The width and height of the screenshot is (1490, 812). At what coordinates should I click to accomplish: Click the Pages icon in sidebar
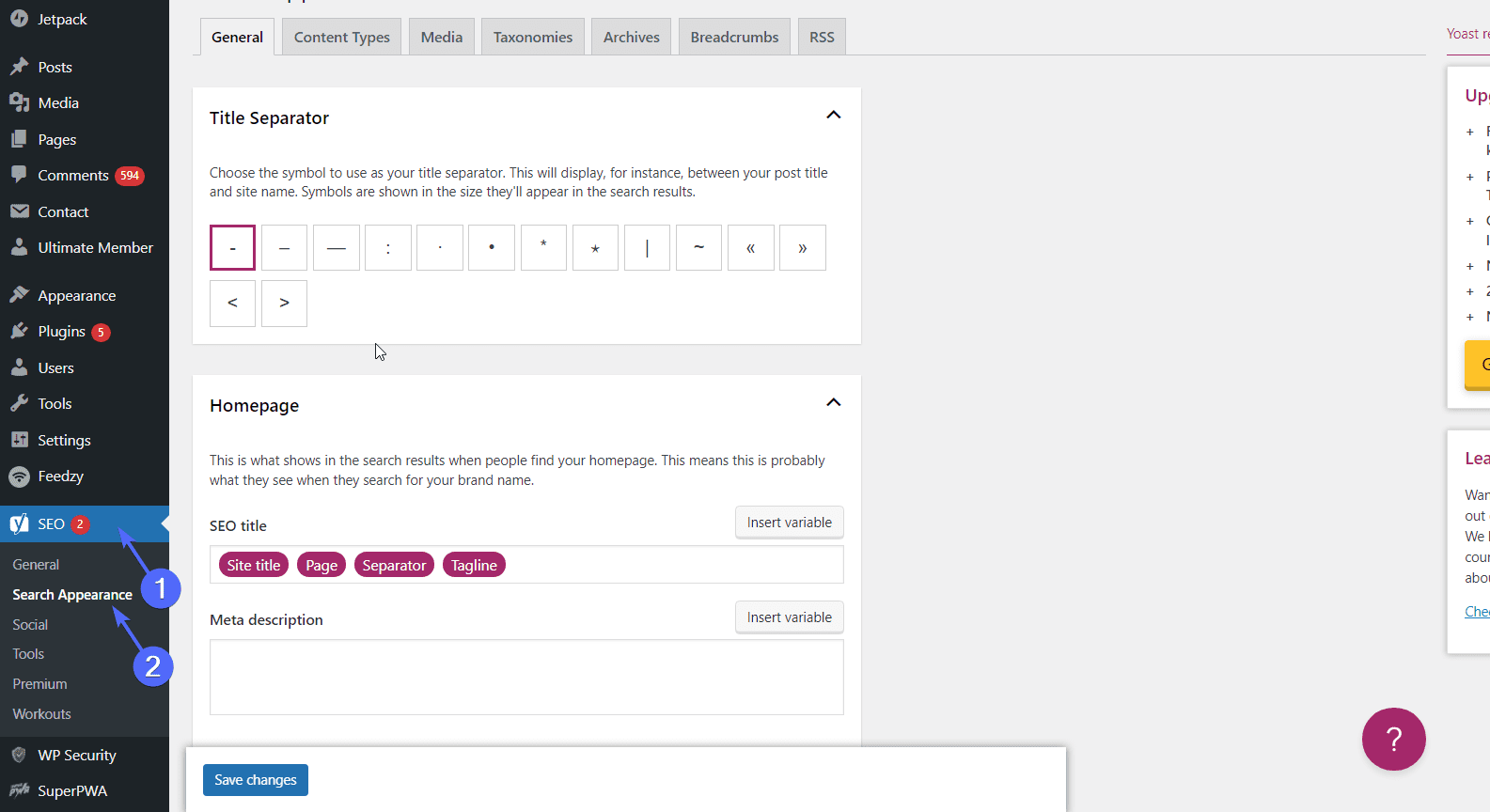coord(19,139)
